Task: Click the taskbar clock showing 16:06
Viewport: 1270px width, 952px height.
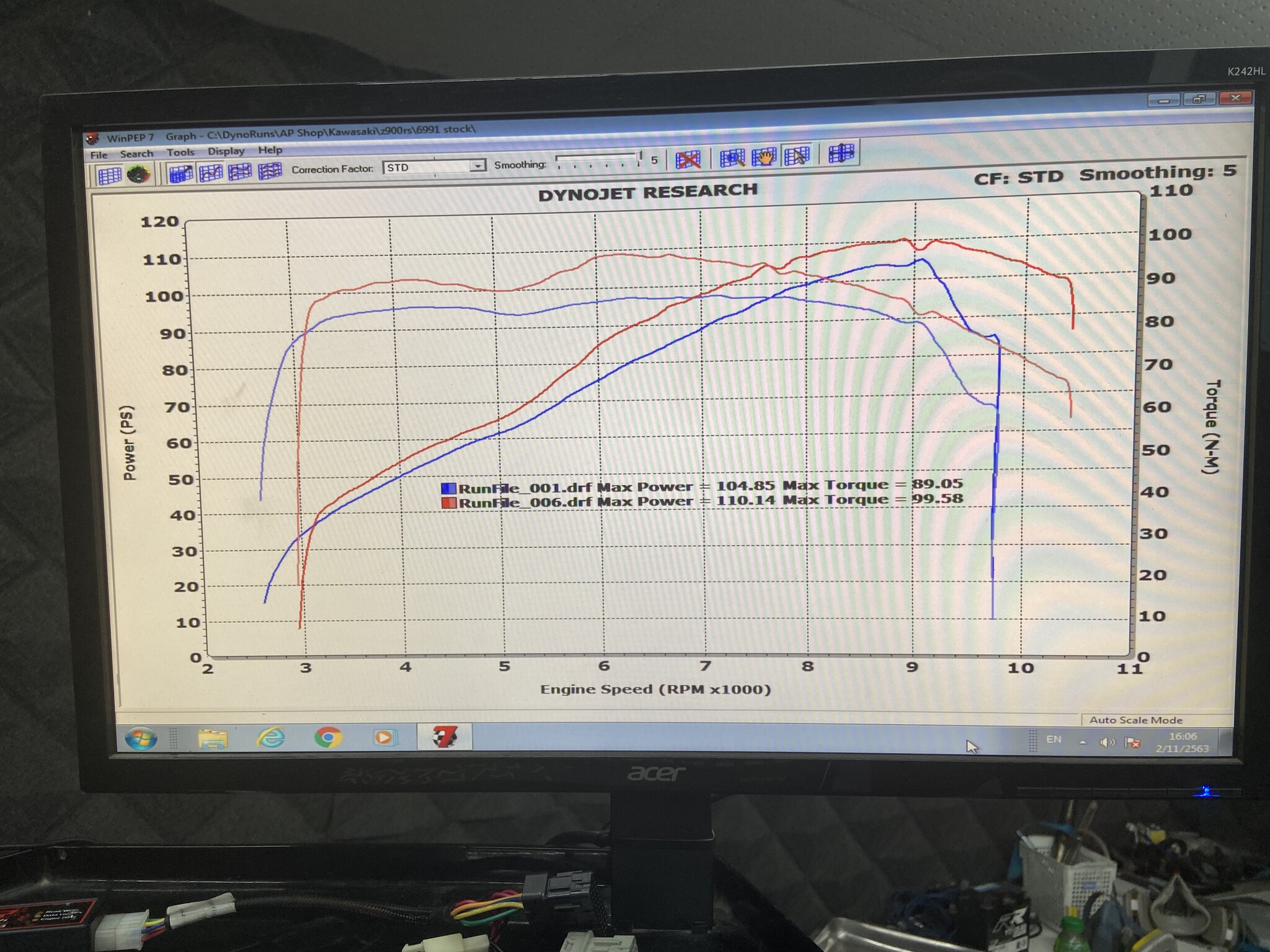Action: click(x=1182, y=742)
